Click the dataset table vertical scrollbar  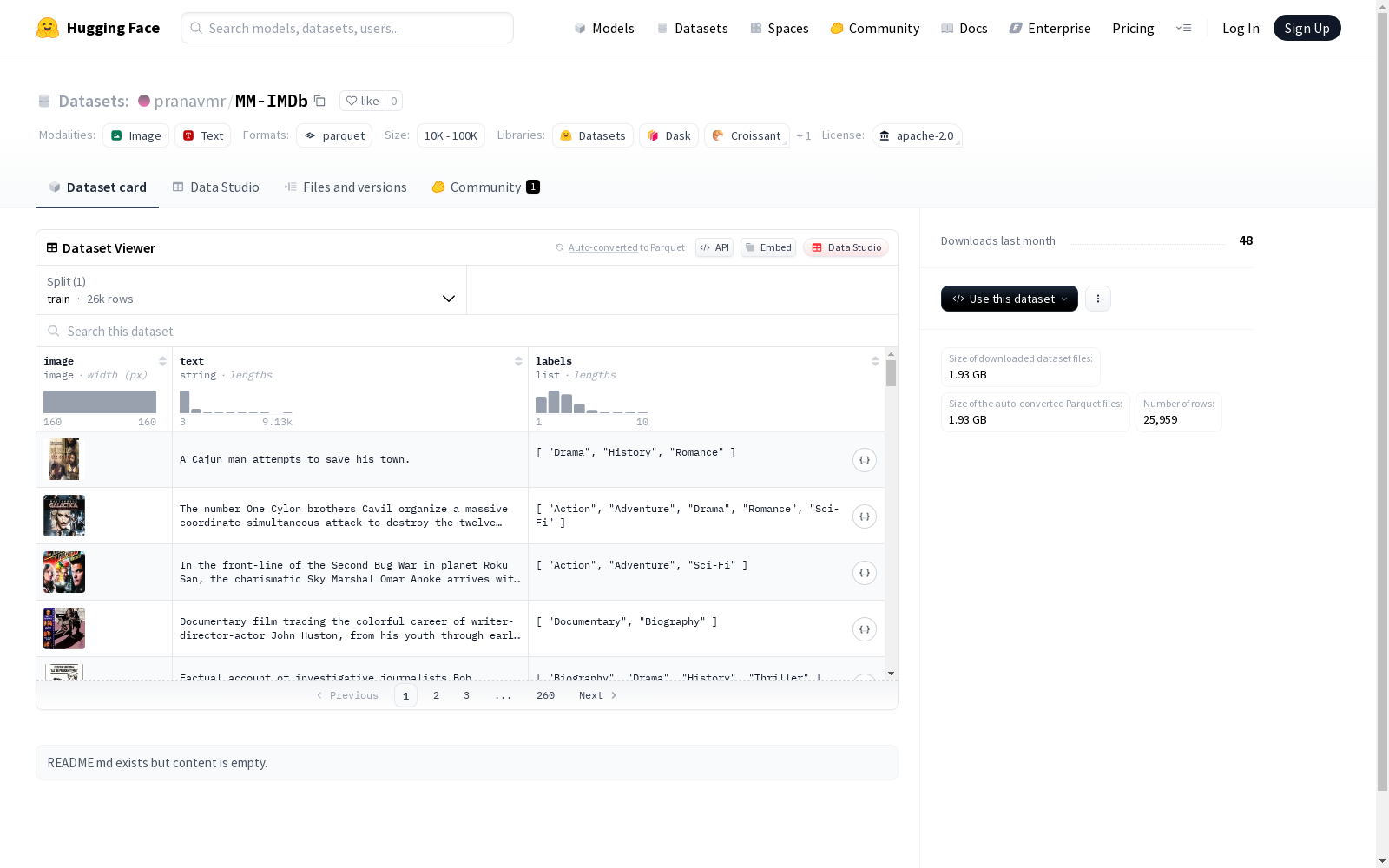[x=891, y=373]
